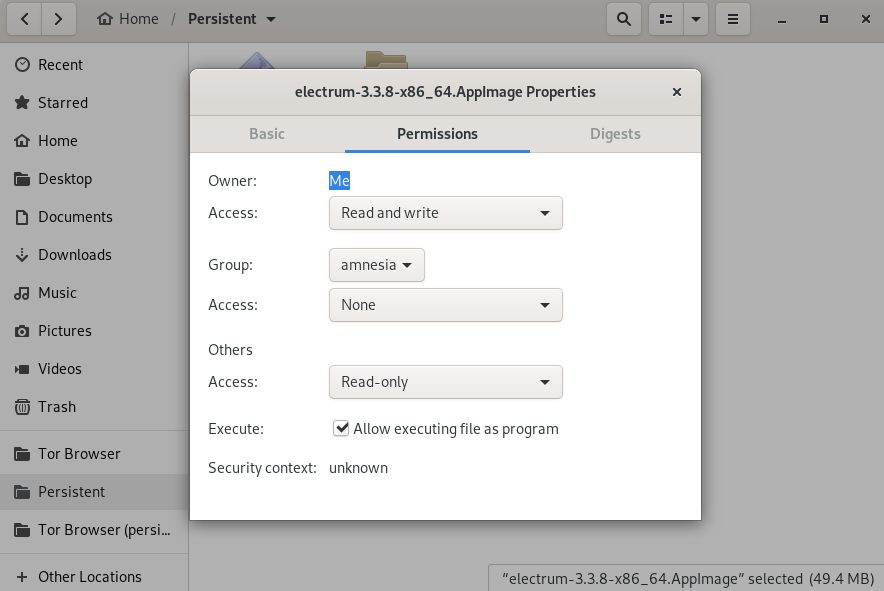The height and width of the screenshot is (591, 884).
Task: Go forward with the right arrow button
Action: (x=58, y=19)
